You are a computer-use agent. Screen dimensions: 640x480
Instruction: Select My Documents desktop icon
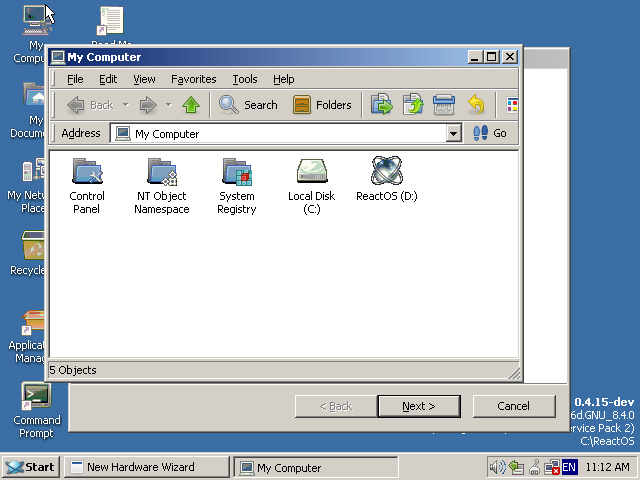[x=29, y=110]
